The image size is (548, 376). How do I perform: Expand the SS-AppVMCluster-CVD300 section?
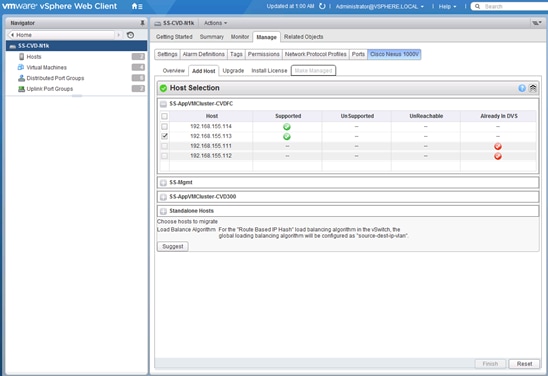[x=163, y=197]
